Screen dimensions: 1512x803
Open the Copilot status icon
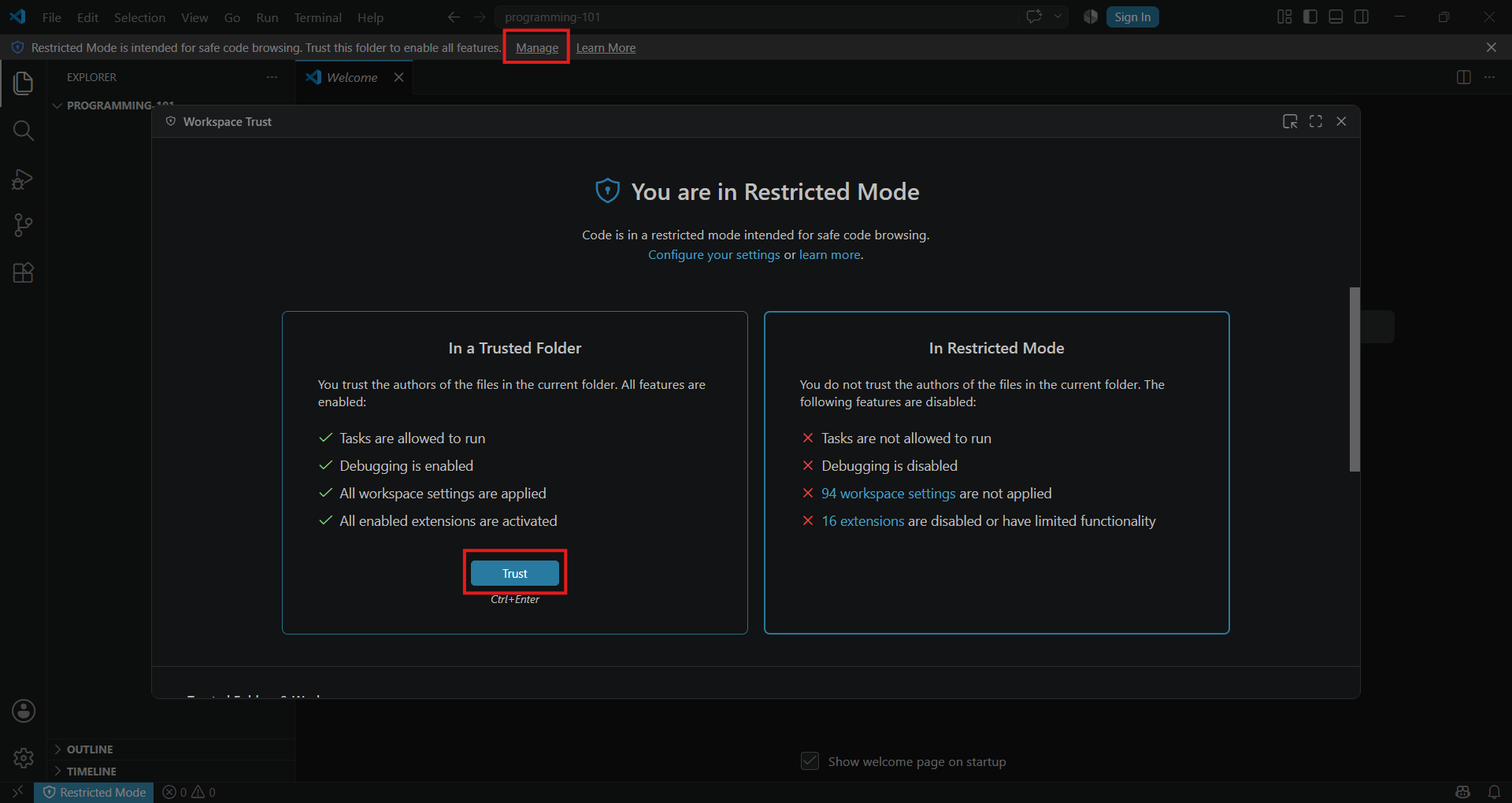(1463, 792)
